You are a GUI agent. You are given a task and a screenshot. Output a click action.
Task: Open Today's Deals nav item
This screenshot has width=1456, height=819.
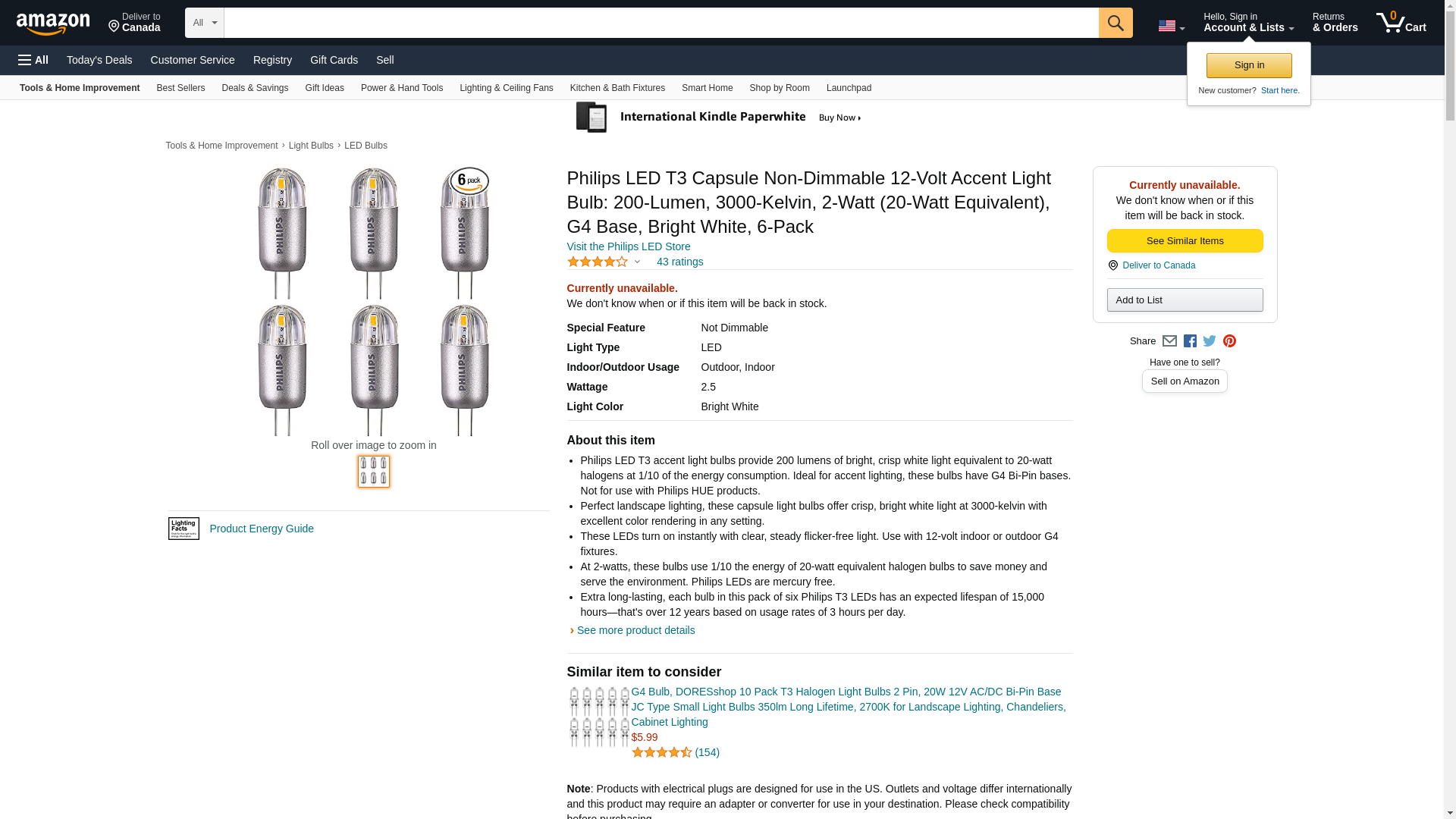tap(99, 60)
